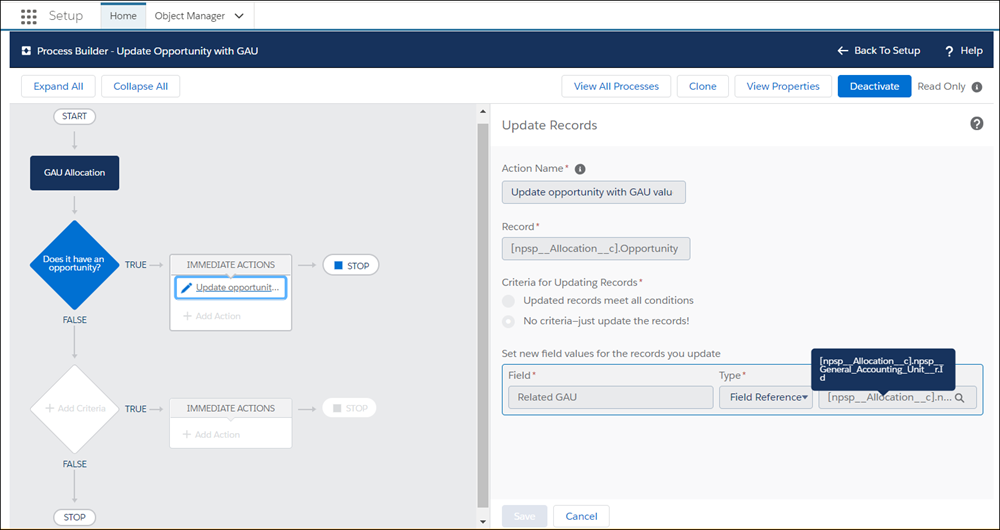Expand the Object Manager tab chevron
The height and width of the screenshot is (530, 1000).
tap(239, 16)
